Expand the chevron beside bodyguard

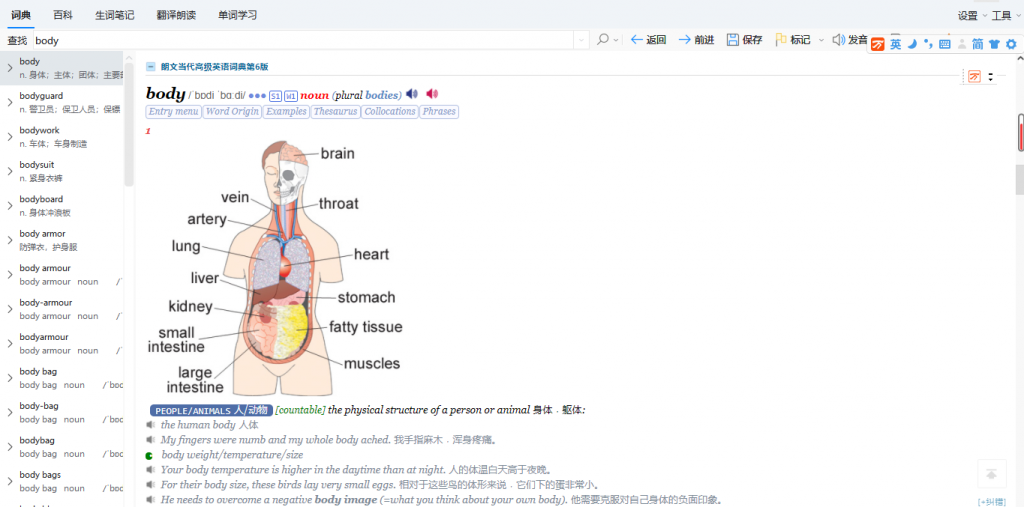pos(10,102)
